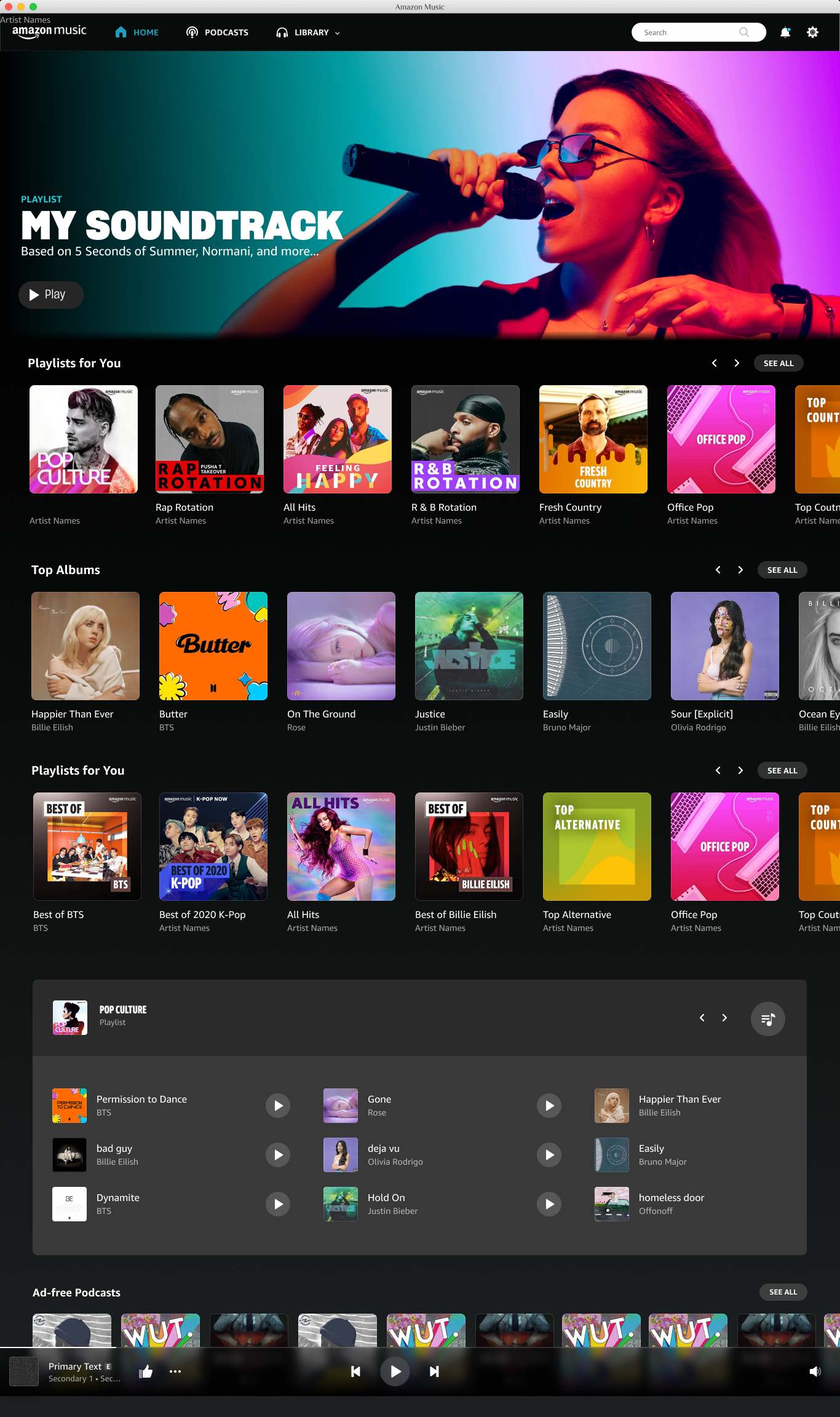
Task: Open the Easily album cover in Top Albums
Action: pos(597,646)
